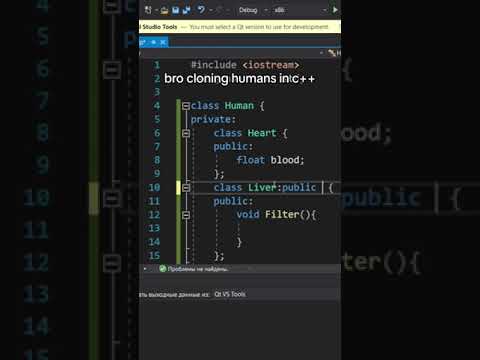Click 'public:' on line 7
This screenshot has width=480, height=360.
point(233,147)
